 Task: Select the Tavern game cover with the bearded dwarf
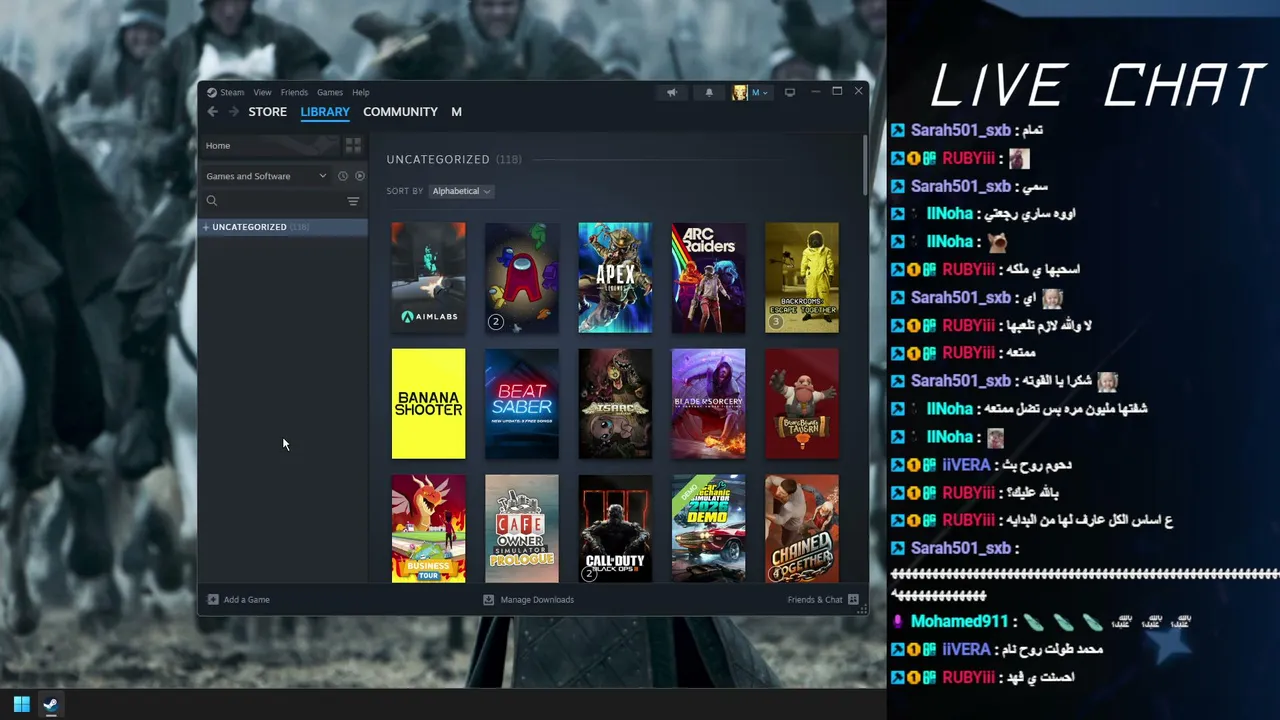click(802, 404)
